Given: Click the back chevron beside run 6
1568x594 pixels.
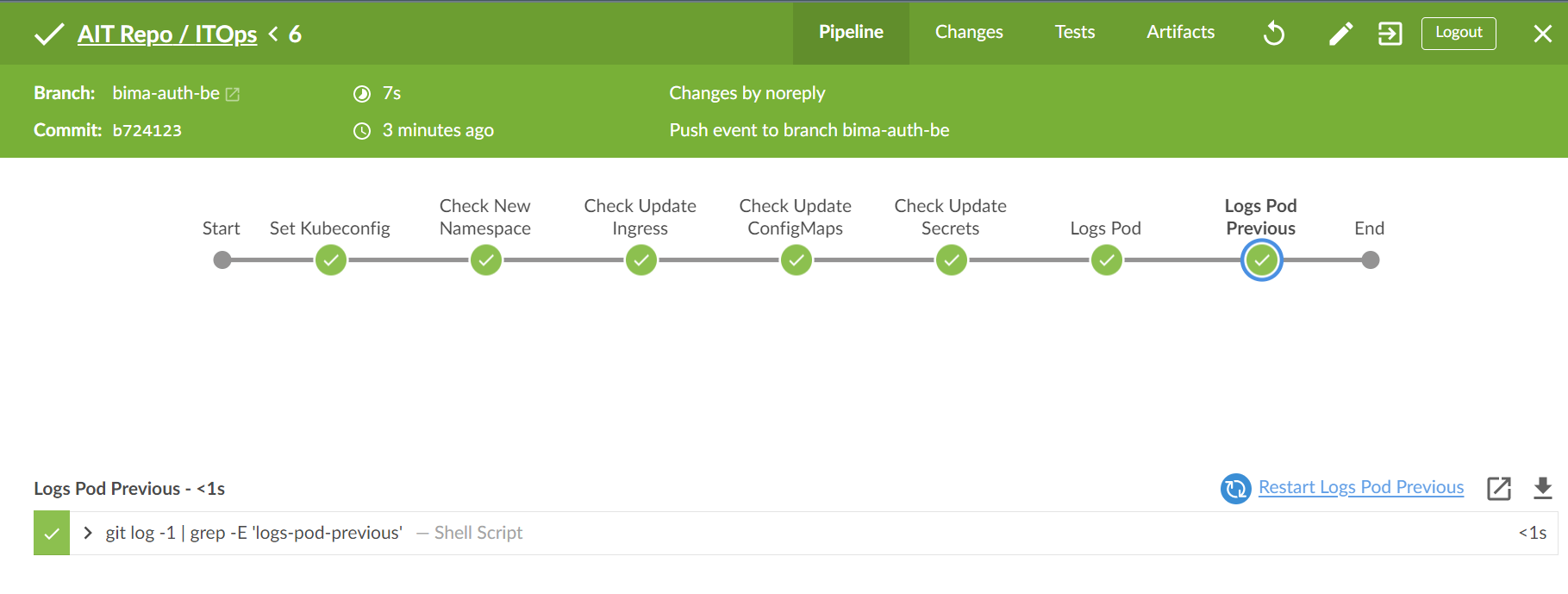Looking at the screenshot, I should tap(273, 34).
